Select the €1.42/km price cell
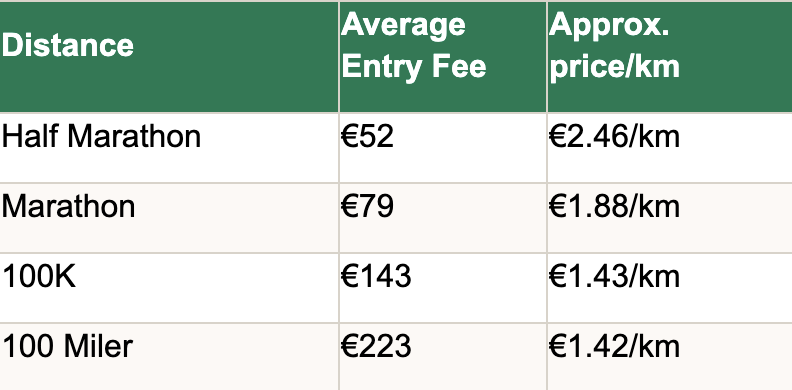This screenshot has width=792, height=390. click(670, 357)
